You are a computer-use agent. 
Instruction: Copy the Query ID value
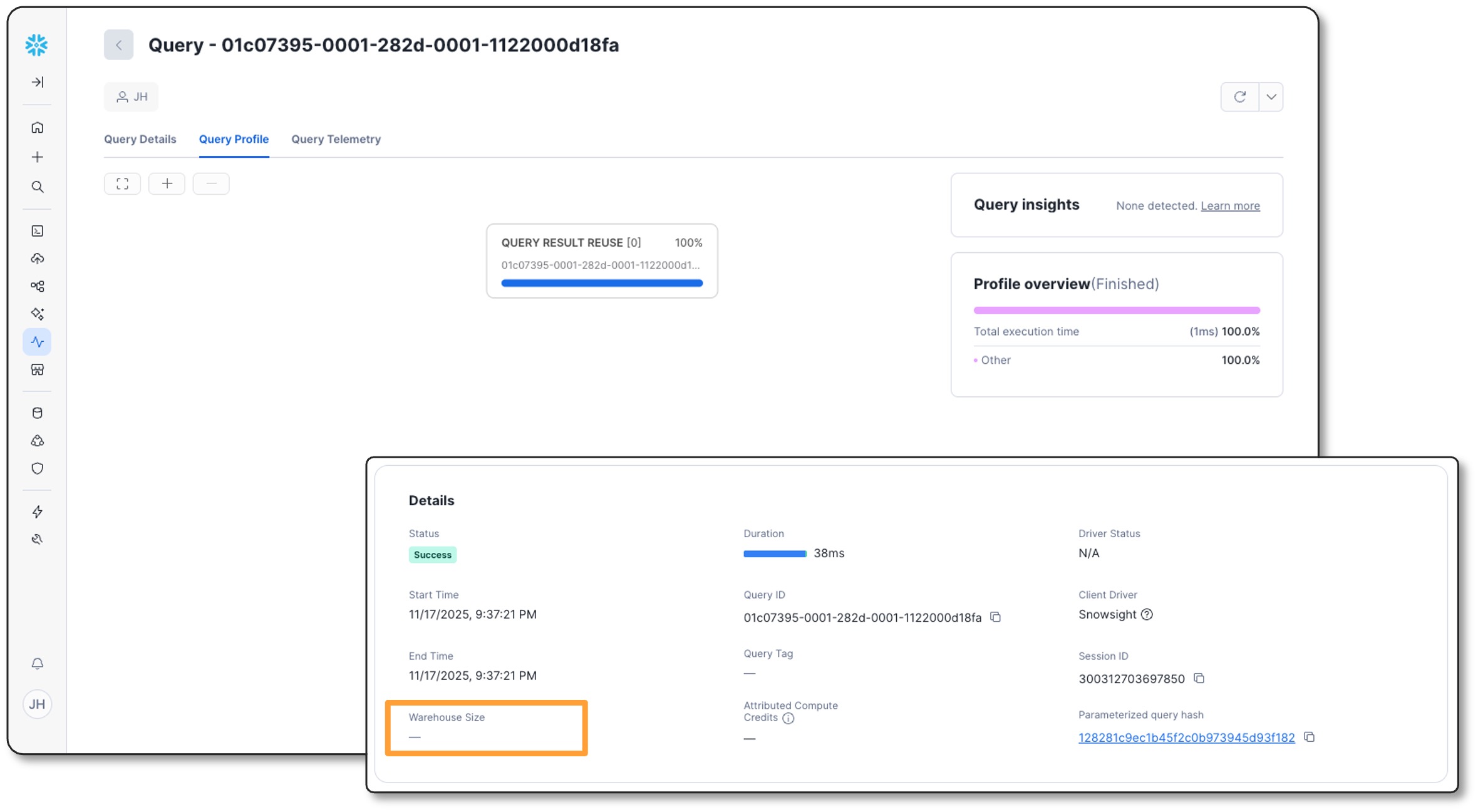pyautogui.click(x=996, y=617)
